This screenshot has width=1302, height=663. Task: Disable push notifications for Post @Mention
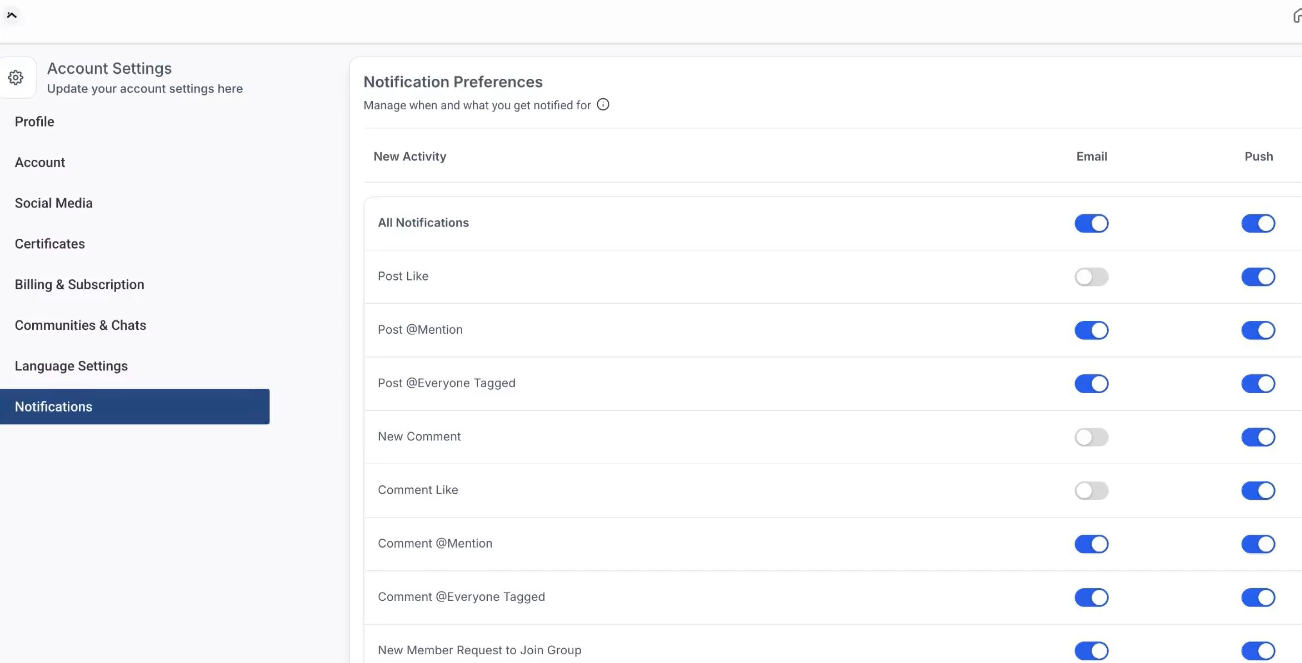click(1258, 330)
